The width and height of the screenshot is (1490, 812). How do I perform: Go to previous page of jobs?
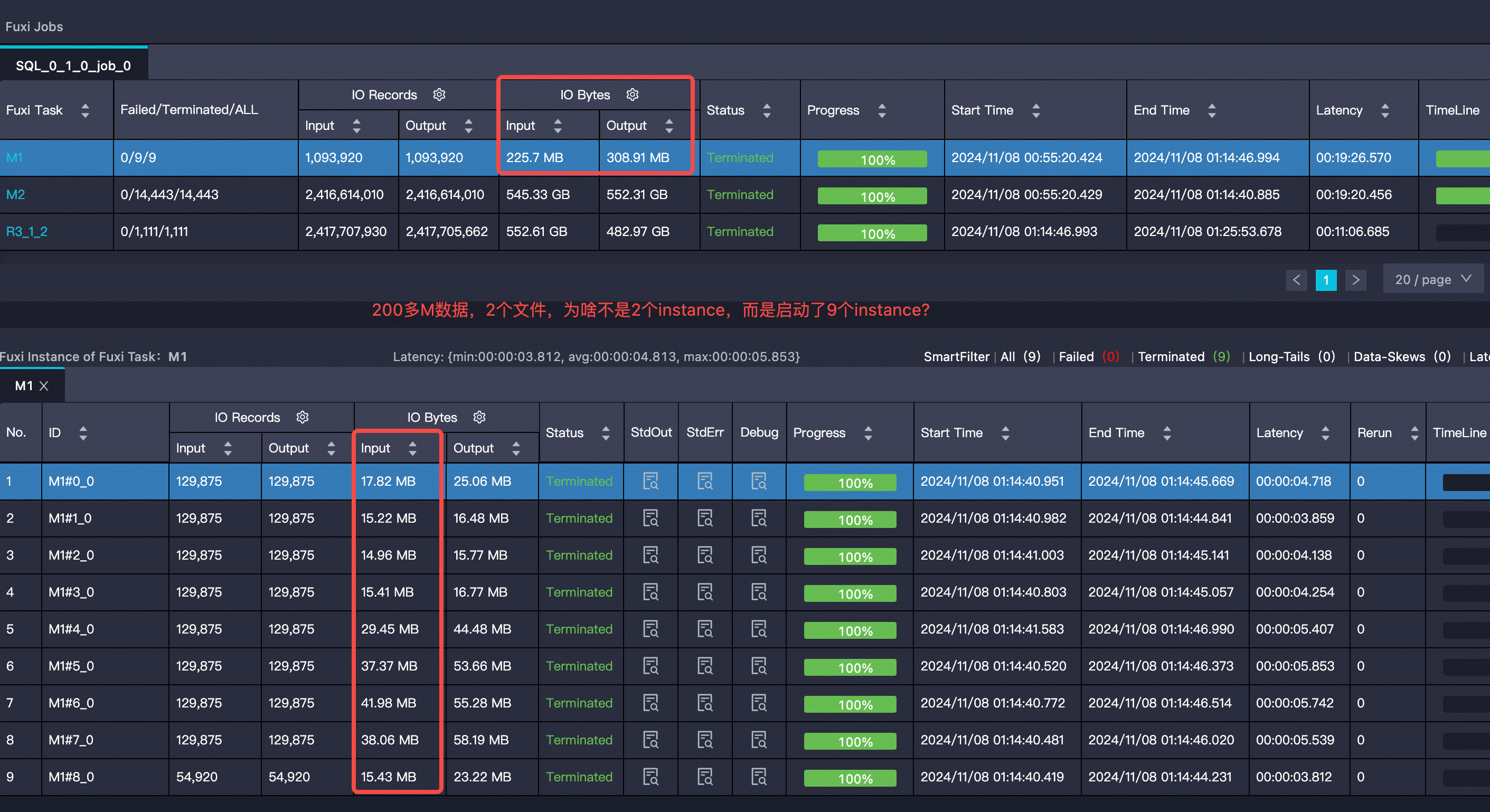[x=1296, y=280]
